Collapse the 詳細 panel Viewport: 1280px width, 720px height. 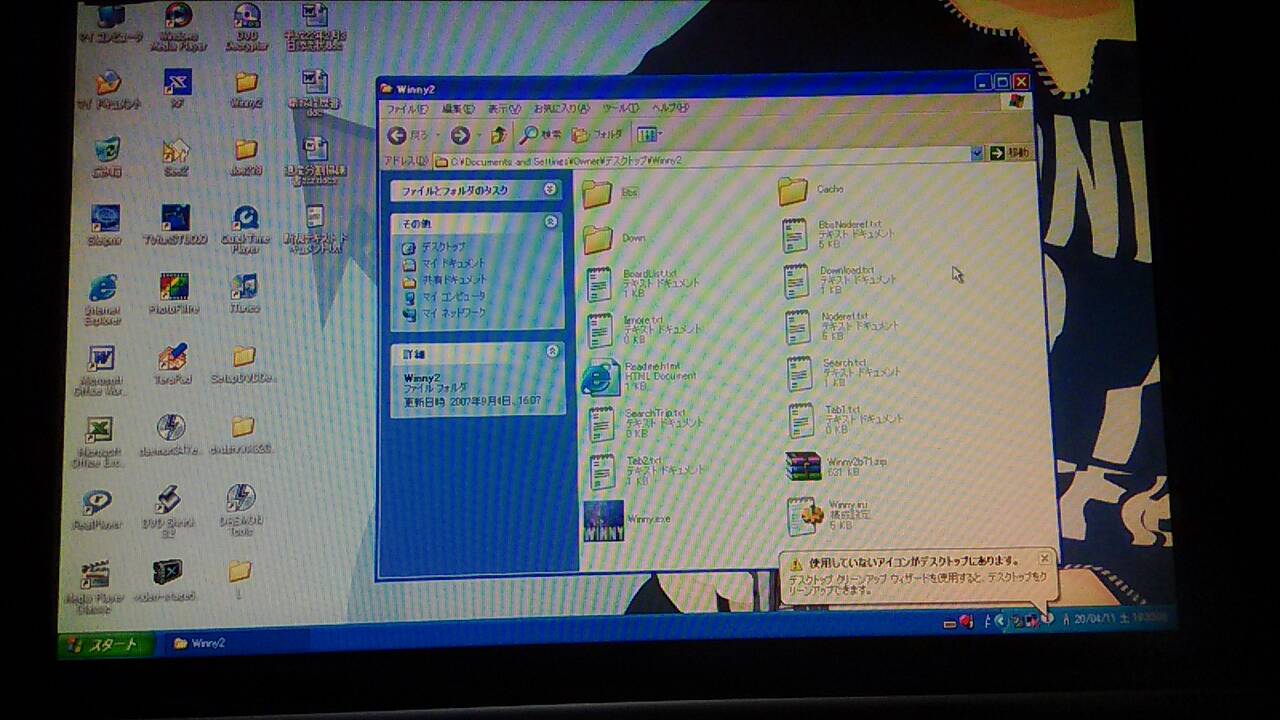tap(552, 352)
